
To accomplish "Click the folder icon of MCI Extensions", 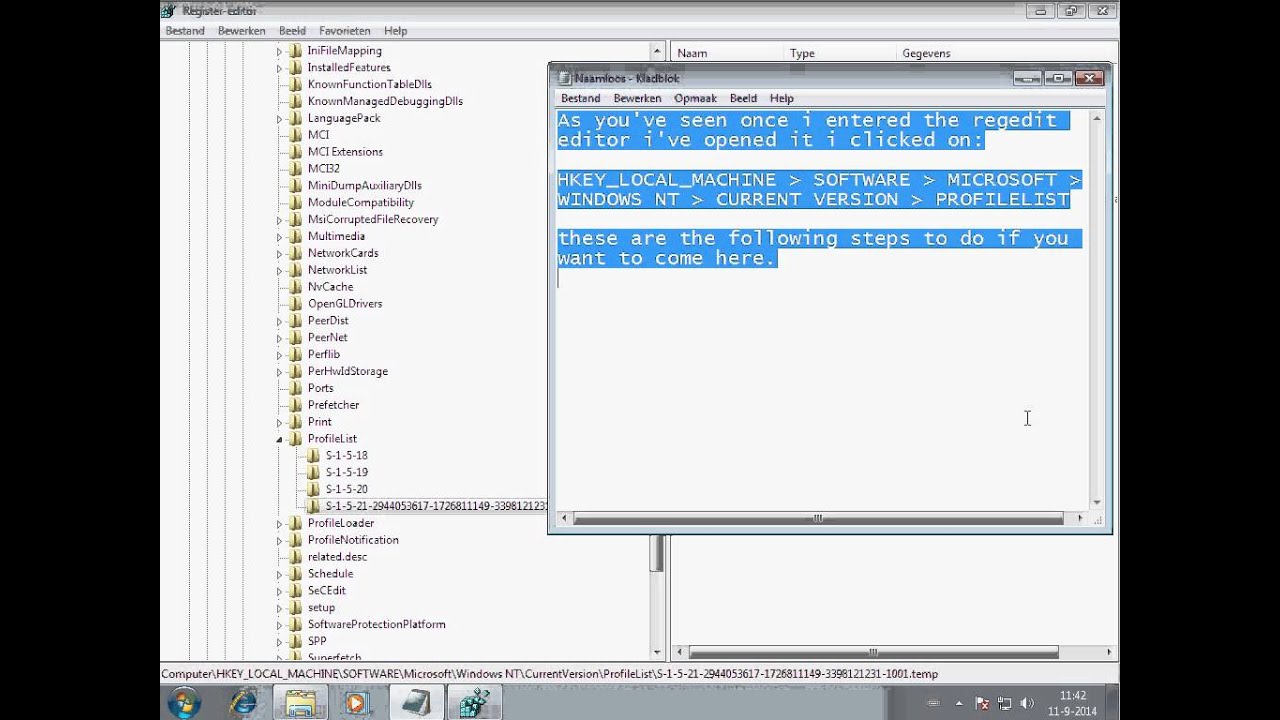I will [x=295, y=152].
